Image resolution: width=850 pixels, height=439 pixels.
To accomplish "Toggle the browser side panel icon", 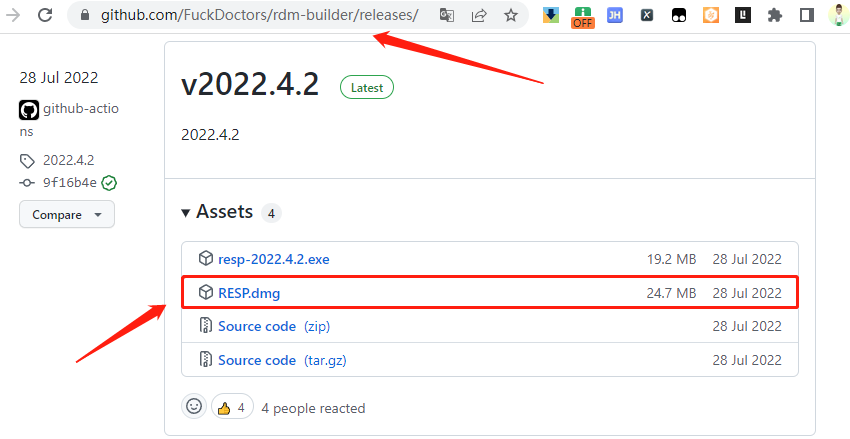I will coord(807,15).
